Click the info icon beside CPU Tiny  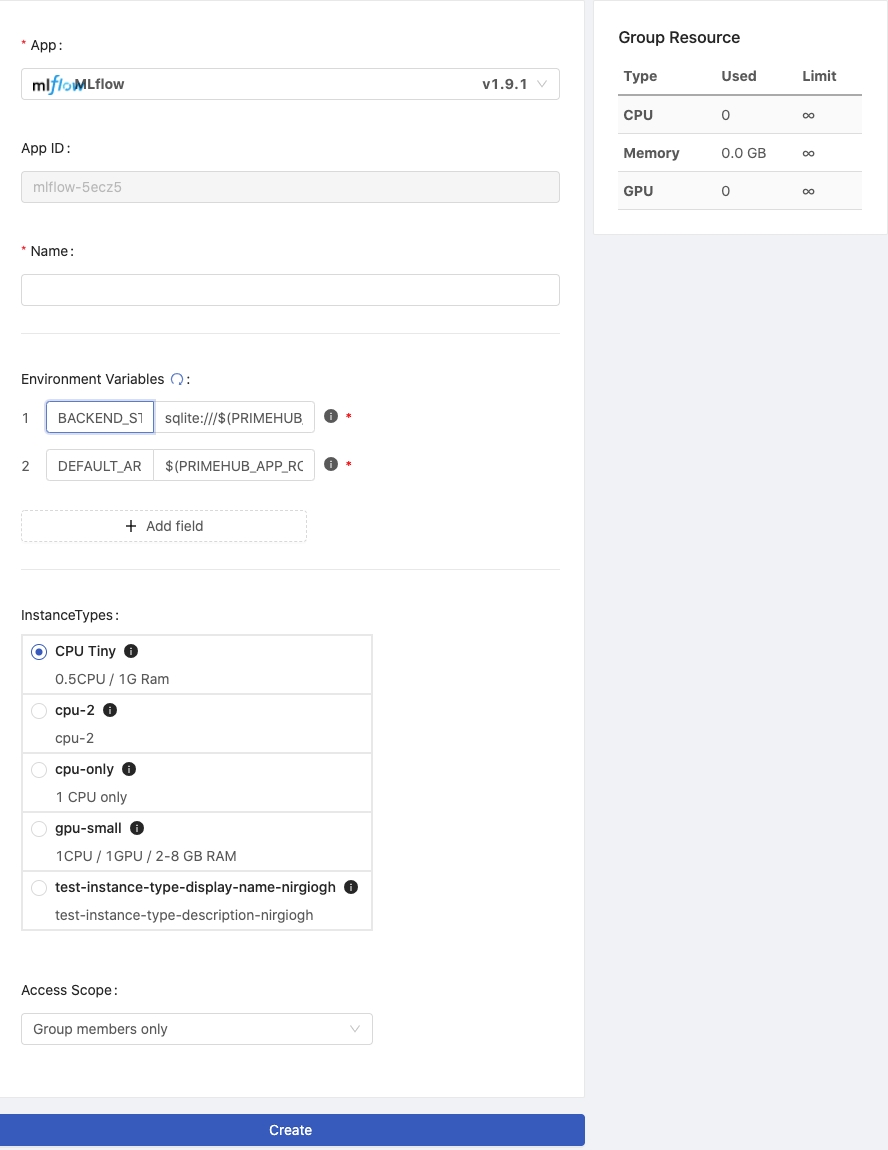click(x=131, y=651)
